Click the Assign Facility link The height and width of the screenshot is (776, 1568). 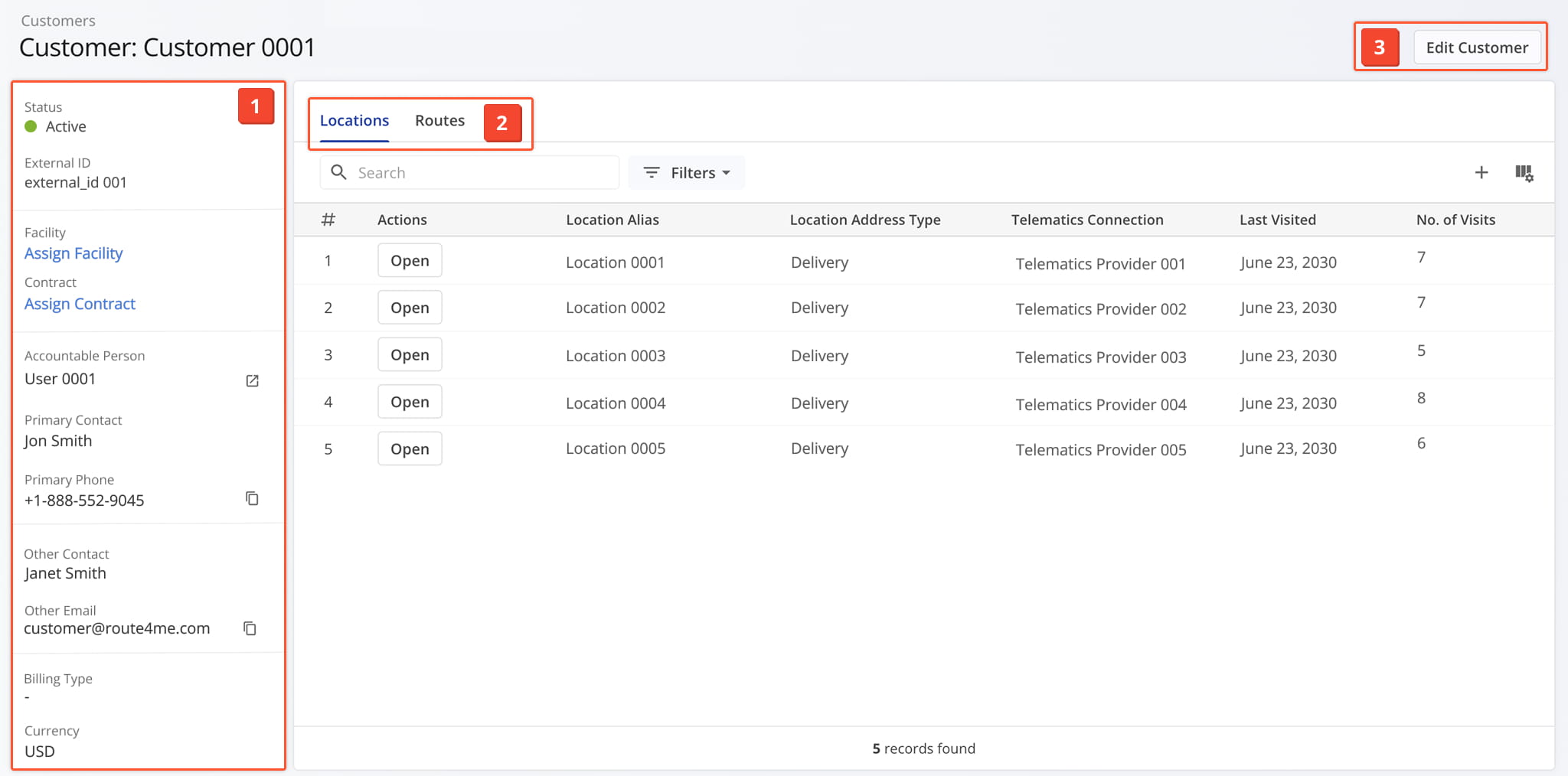point(73,253)
